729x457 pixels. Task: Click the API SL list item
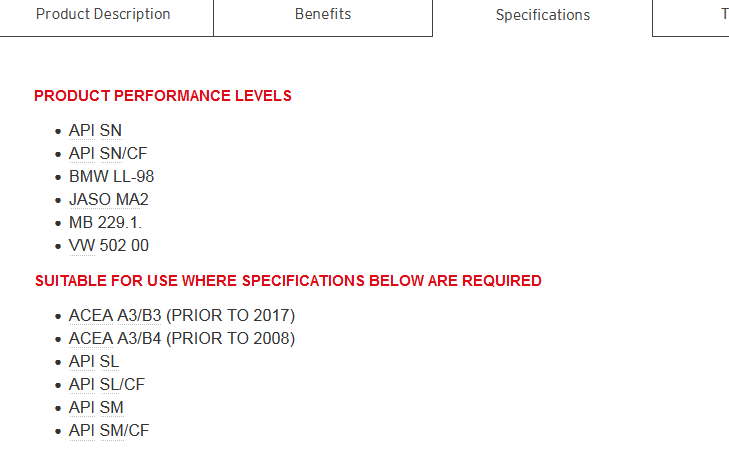[x=94, y=361]
